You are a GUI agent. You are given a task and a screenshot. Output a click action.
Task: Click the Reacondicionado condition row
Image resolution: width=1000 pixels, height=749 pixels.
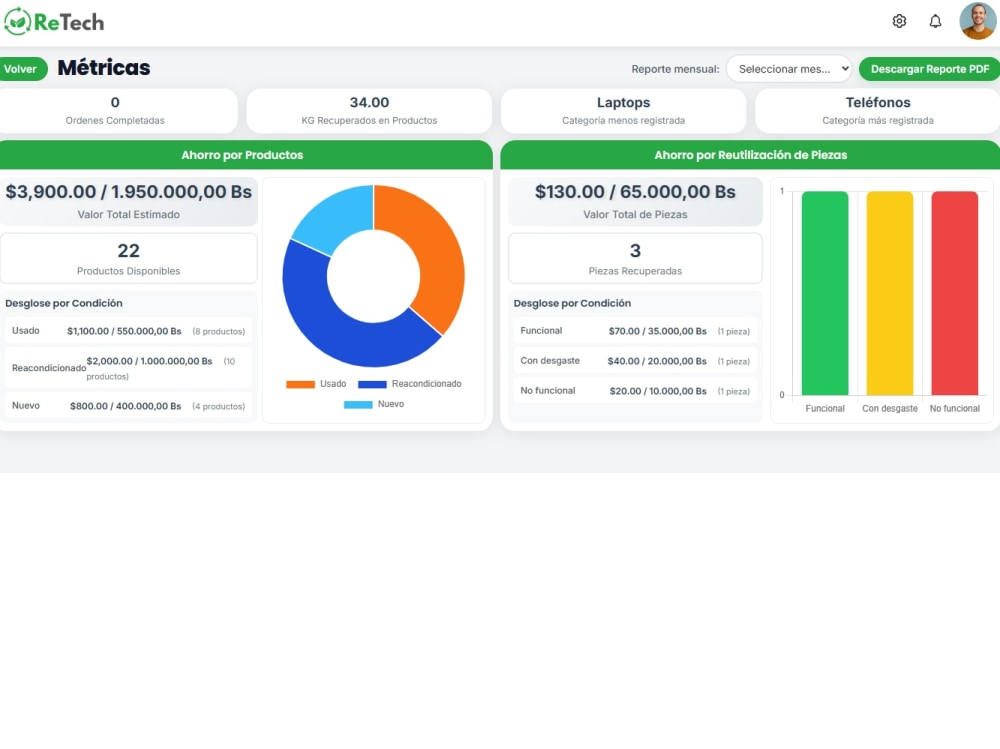[x=128, y=368]
